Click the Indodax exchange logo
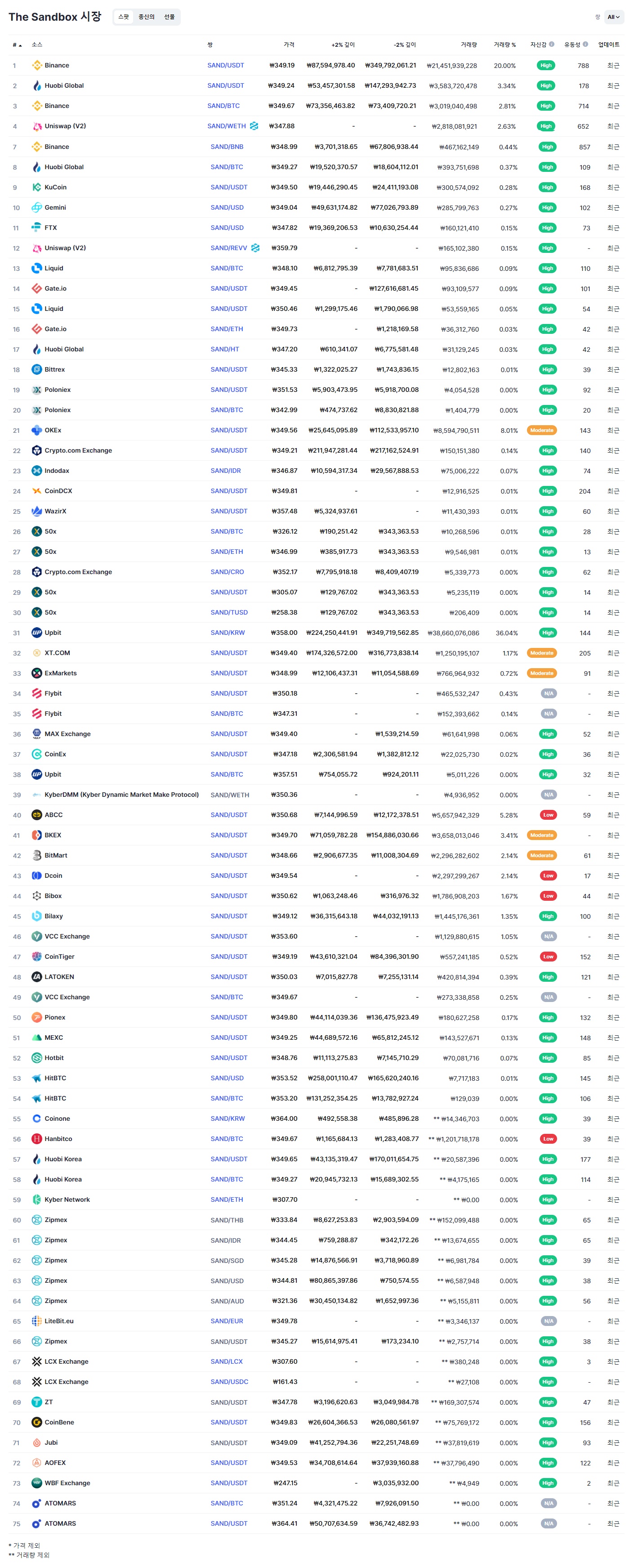The width and height of the screenshot is (629, 1568). (36, 471)
